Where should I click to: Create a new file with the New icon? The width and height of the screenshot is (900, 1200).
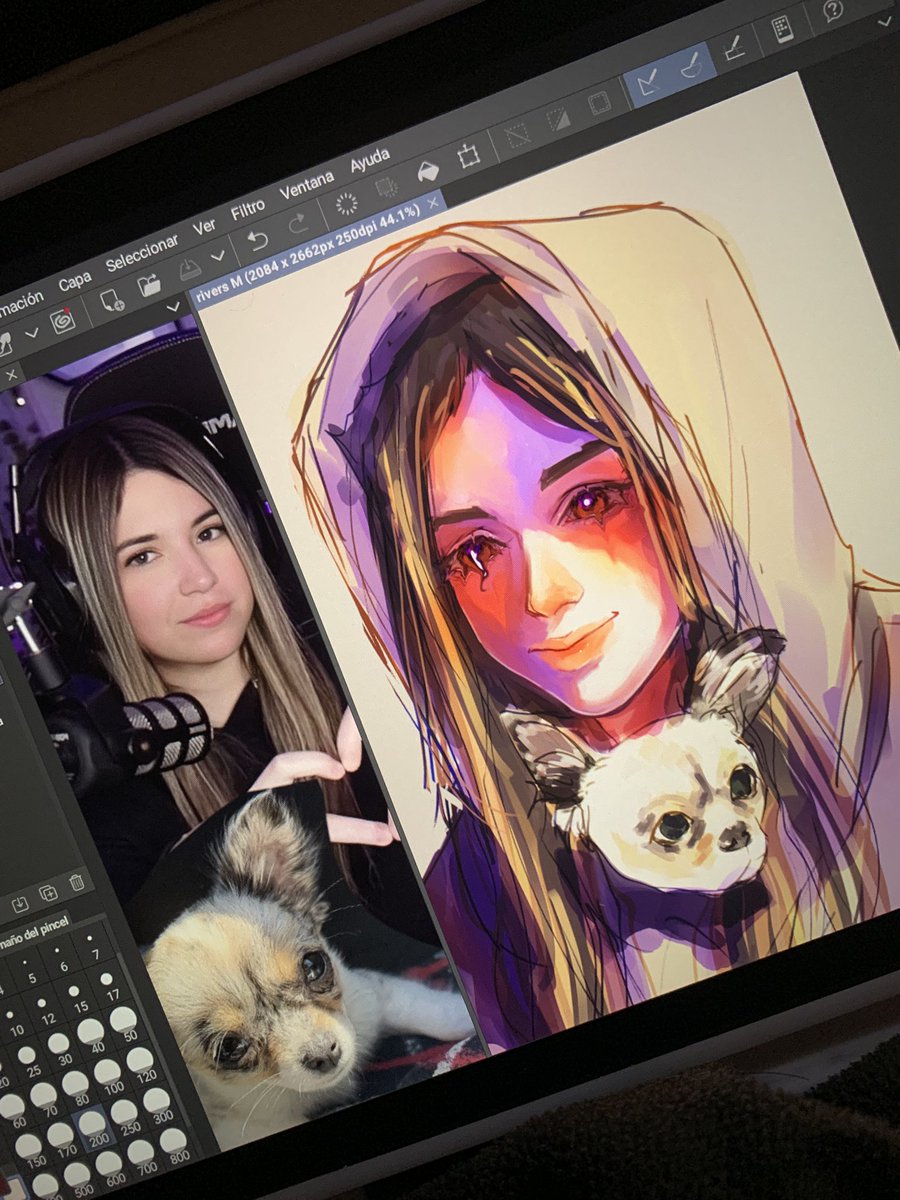pyautogui.click(x=112, y=300)
